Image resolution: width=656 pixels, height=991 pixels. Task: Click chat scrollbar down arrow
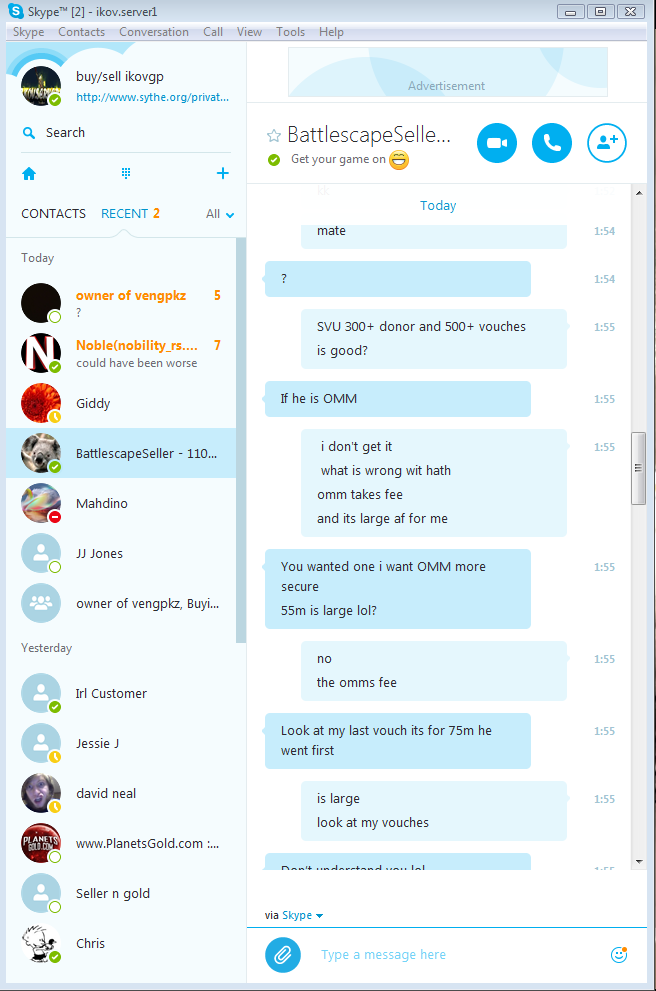[639, 861]
